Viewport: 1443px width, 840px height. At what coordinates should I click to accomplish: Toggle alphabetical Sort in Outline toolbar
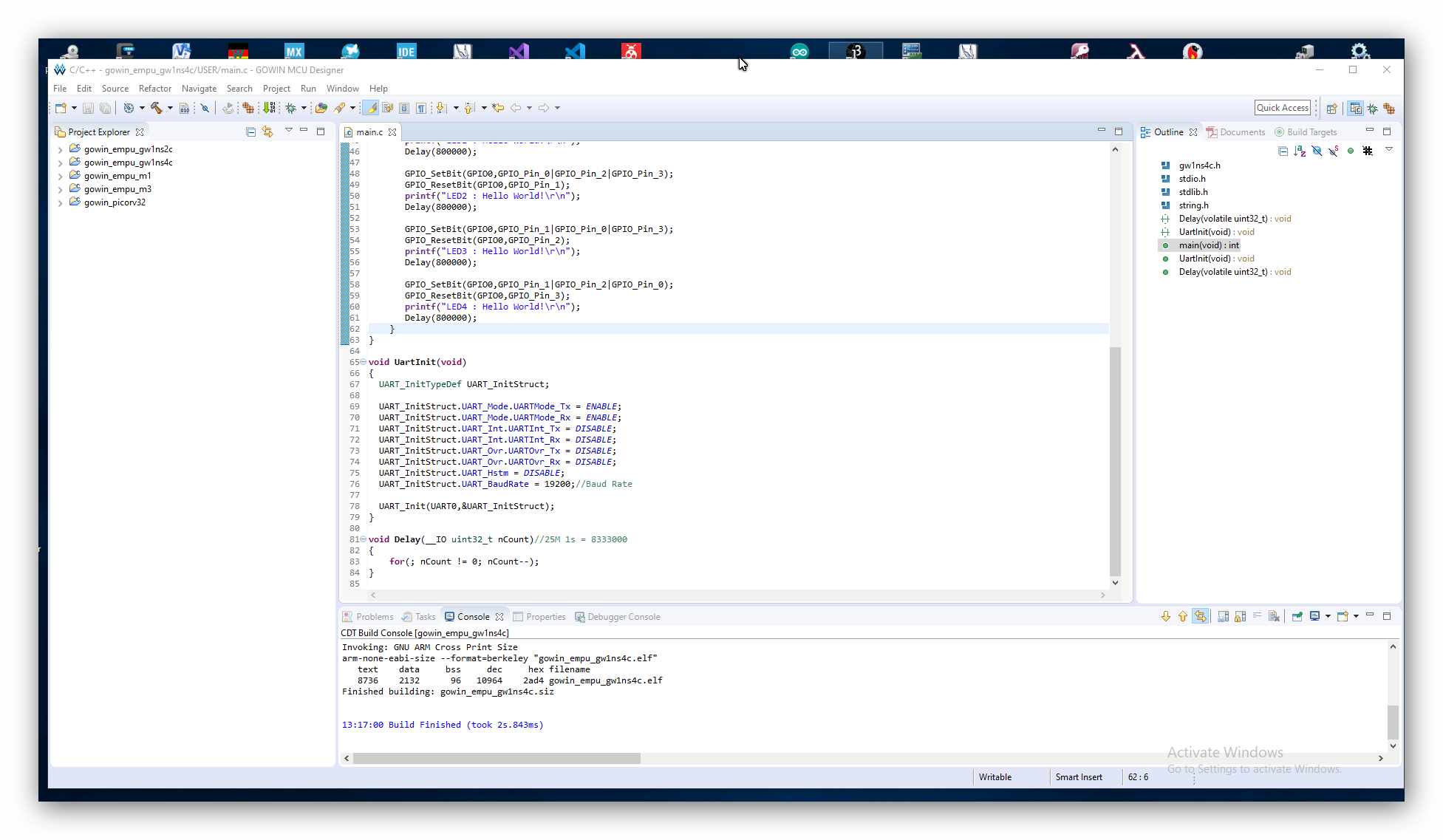pyautogui.click(x=1300, y=151)
